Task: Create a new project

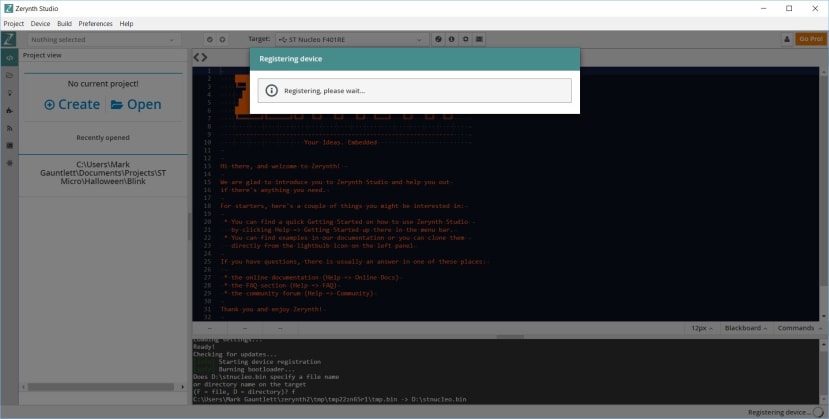Action: point(72,105)
